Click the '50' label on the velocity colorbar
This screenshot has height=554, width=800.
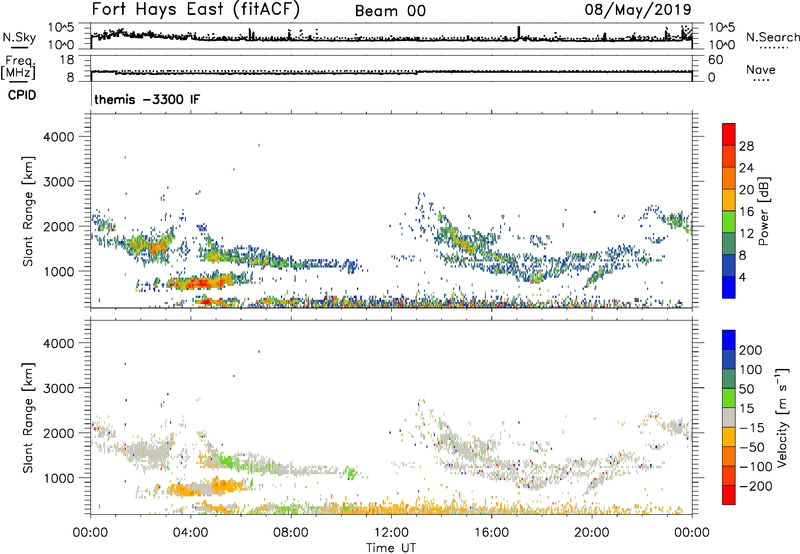click(x=747, y=389)
